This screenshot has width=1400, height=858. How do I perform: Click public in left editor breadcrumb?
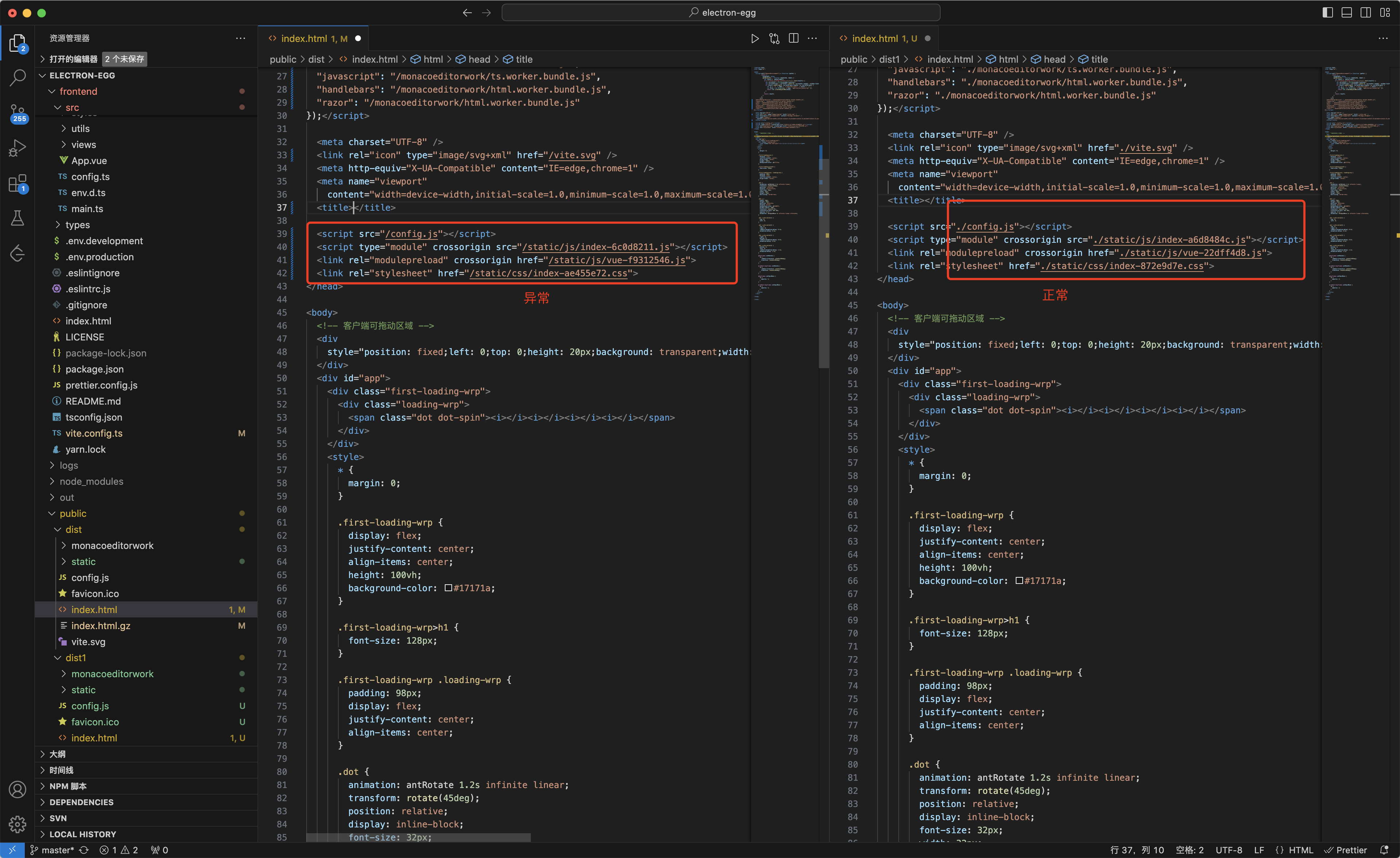[x=283, y=59]
